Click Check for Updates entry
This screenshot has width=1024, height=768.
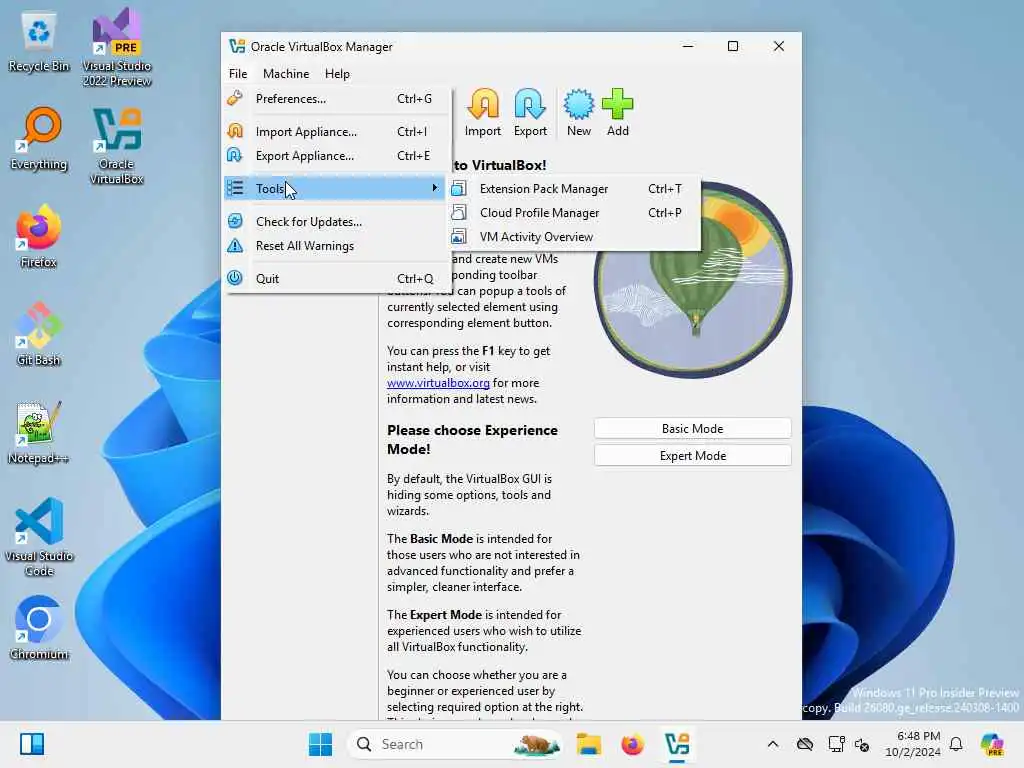337,221
